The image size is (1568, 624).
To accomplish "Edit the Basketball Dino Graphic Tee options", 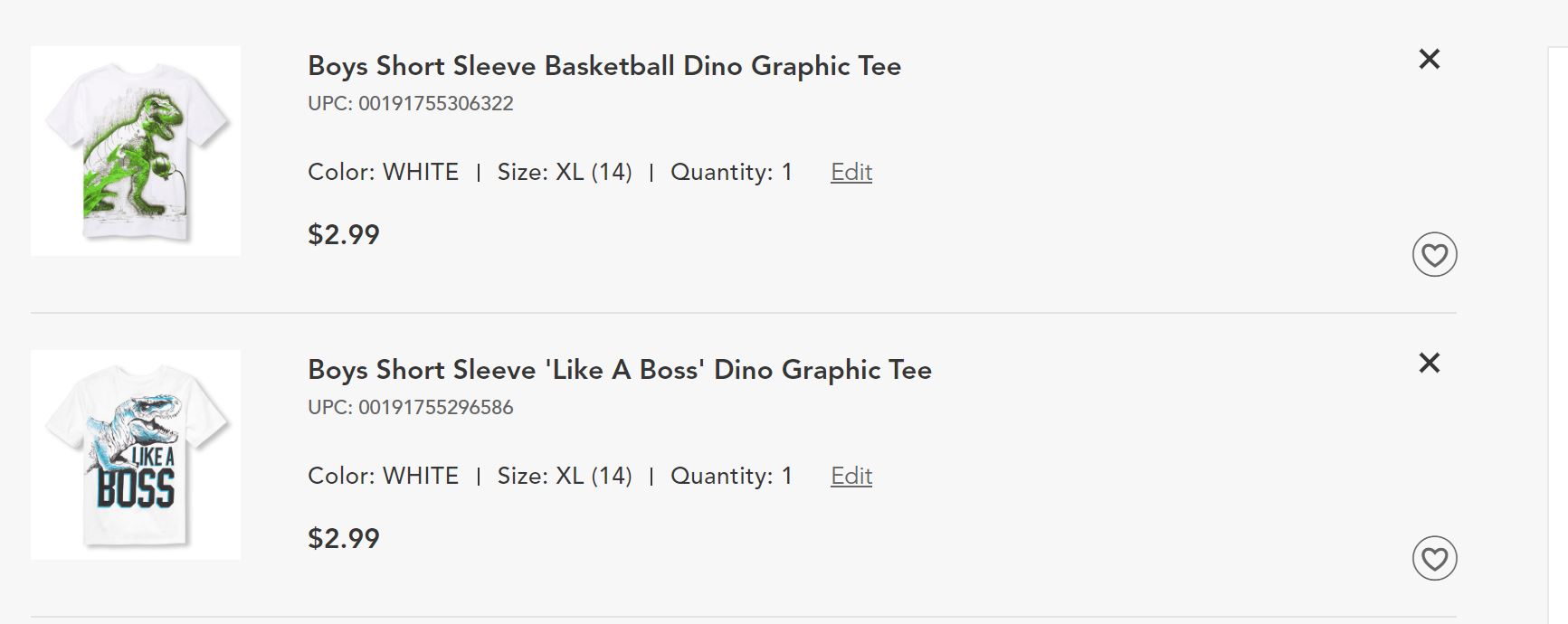I will coord(851,172).
